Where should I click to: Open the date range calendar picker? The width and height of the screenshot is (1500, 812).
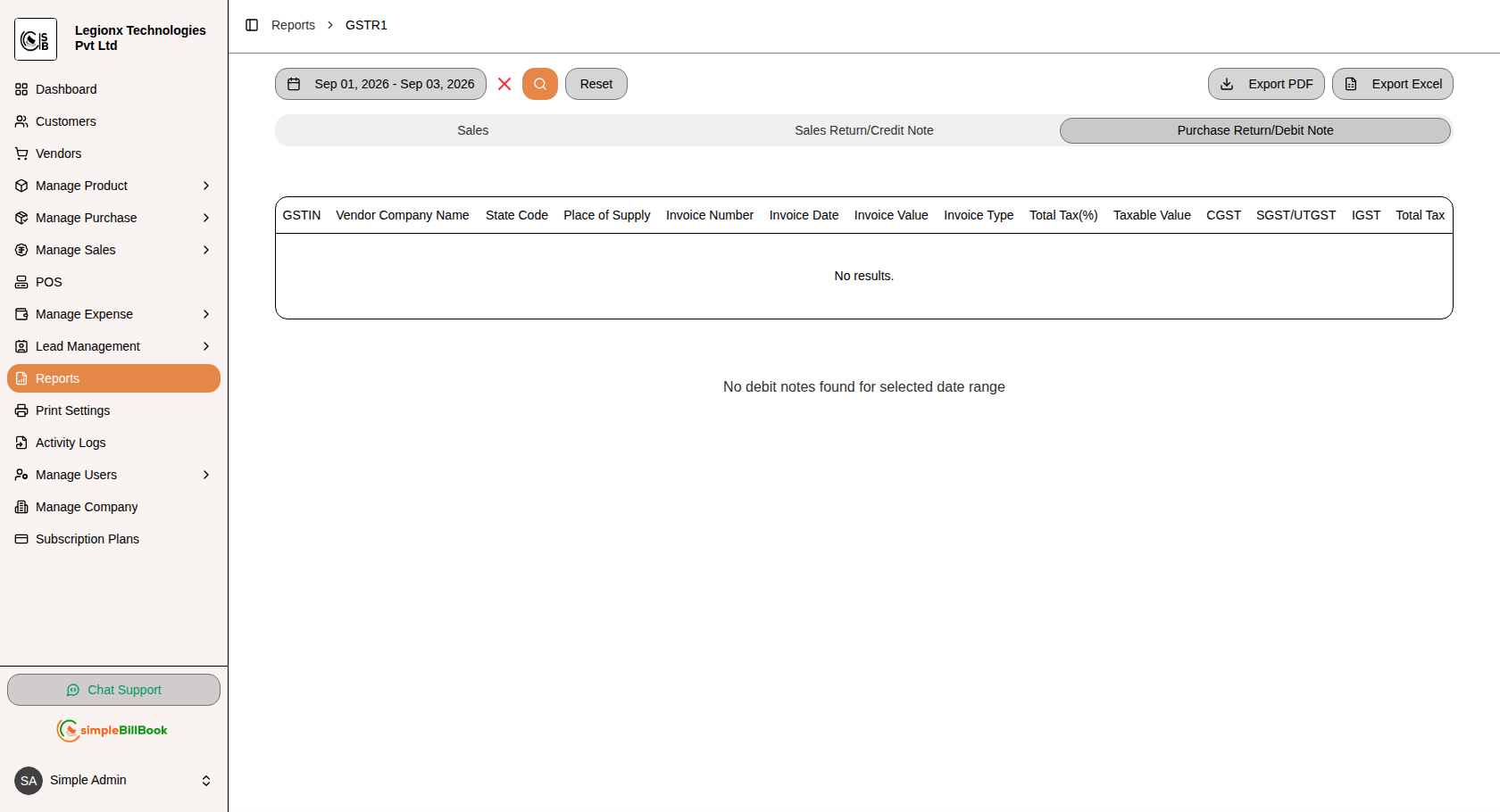click(380, 84)
